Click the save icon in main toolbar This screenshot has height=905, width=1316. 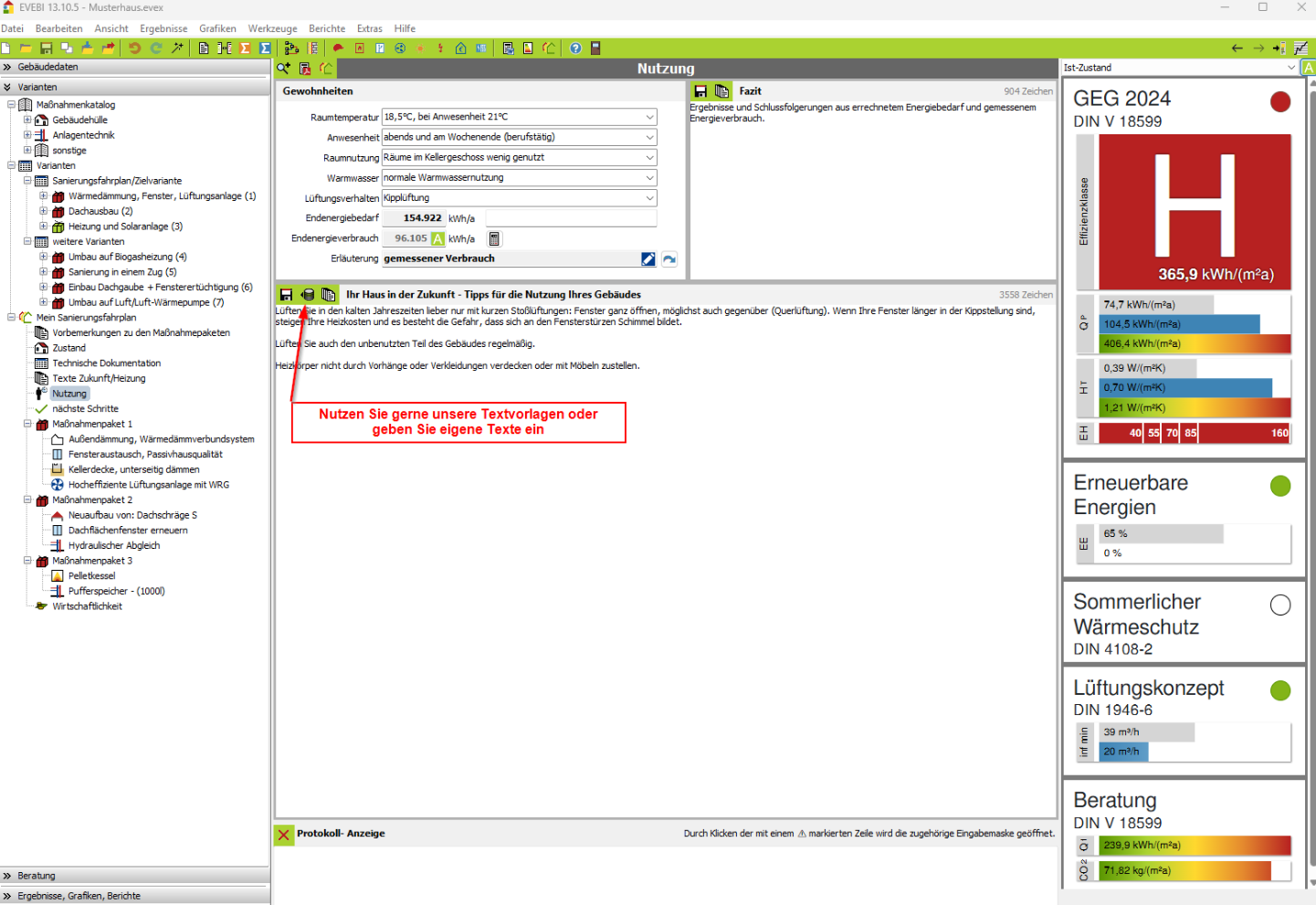pyautogui.click(x=46, y=48)
